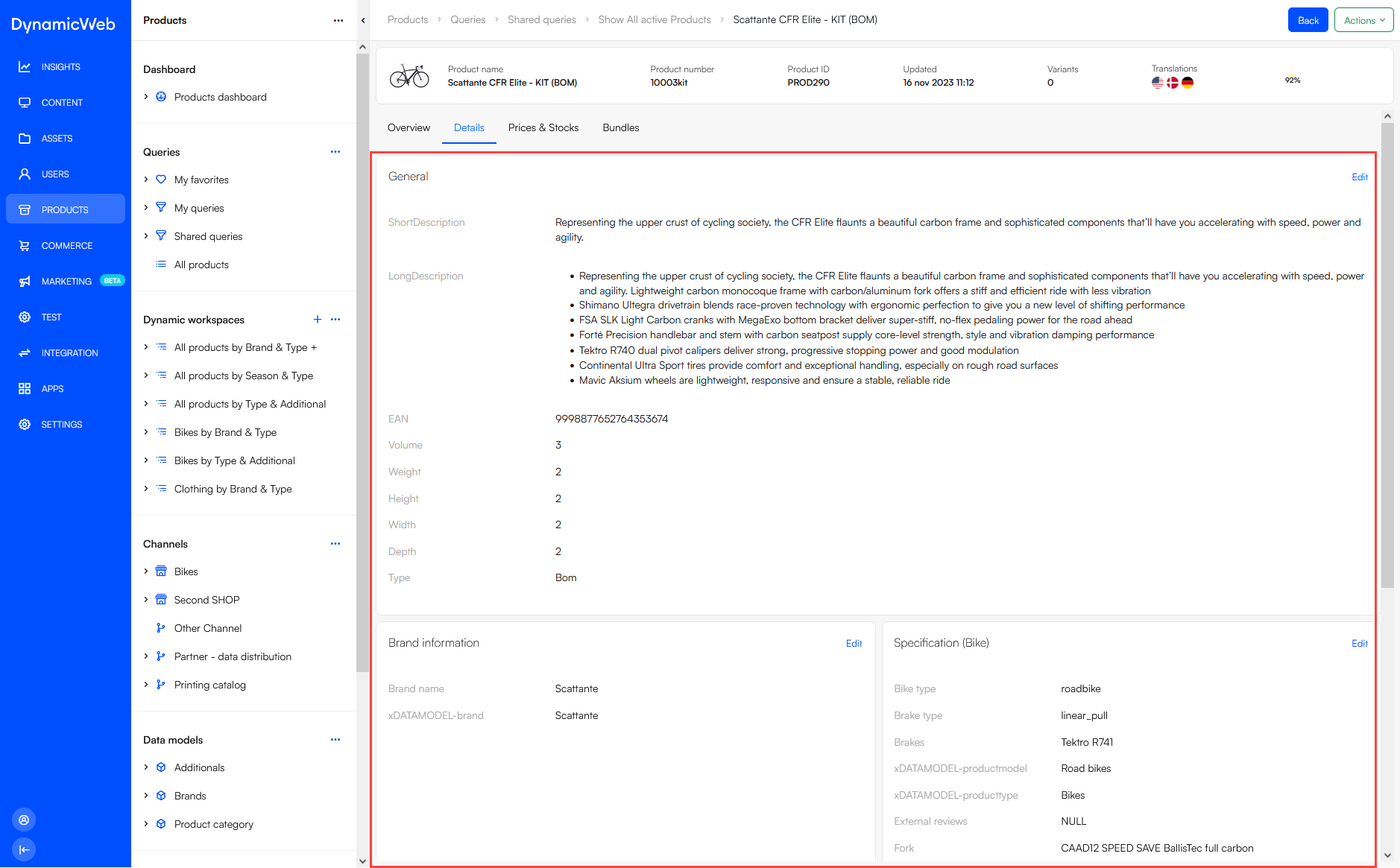Open the Data models more options

point(335,740)
